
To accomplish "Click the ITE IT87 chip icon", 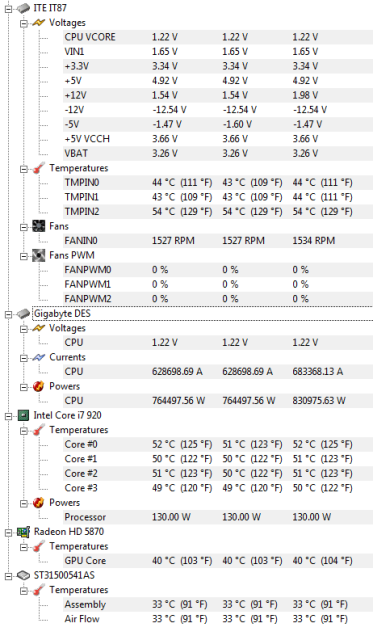I will (24, 8).
